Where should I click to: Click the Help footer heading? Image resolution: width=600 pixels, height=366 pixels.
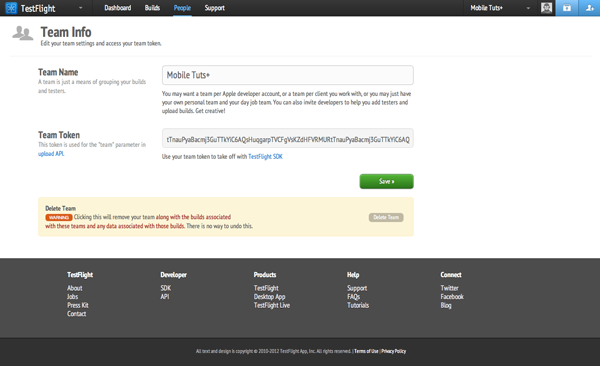pyautogui.click(x=353, y=274)
